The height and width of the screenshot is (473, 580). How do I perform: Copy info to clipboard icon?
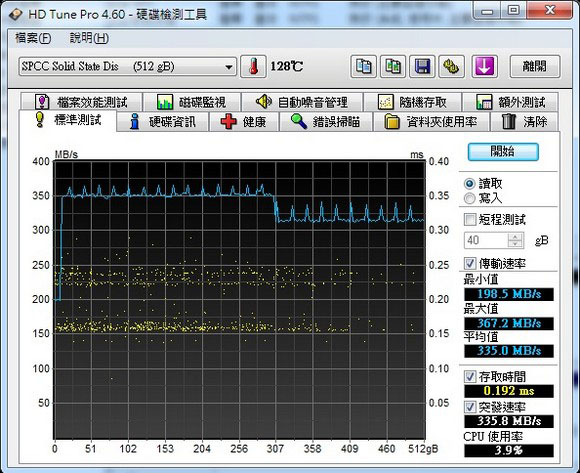[363, 67]
